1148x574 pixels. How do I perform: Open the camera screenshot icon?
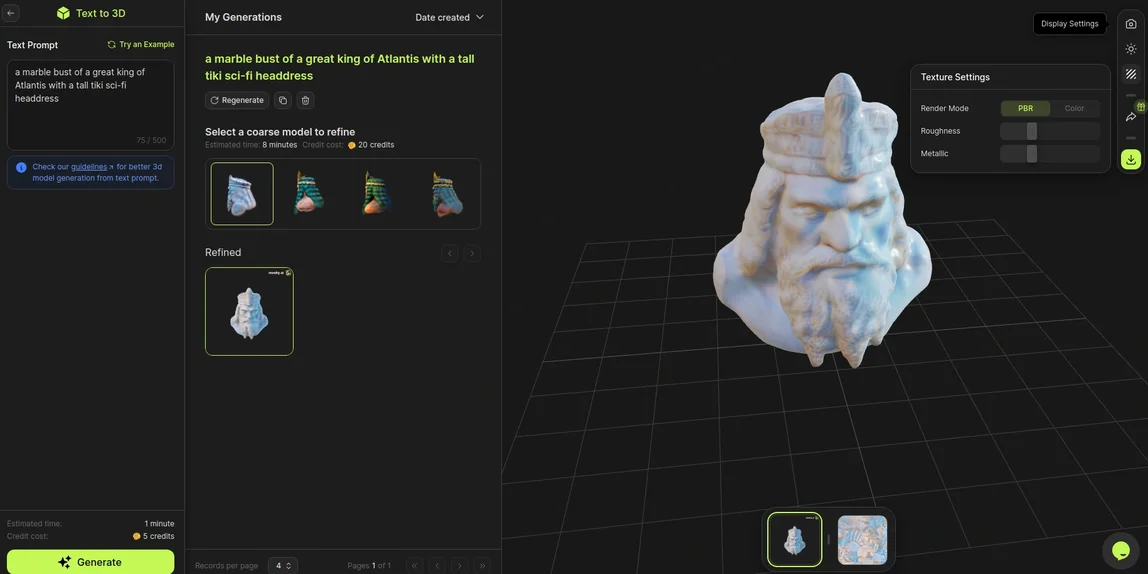(1130, 24)
